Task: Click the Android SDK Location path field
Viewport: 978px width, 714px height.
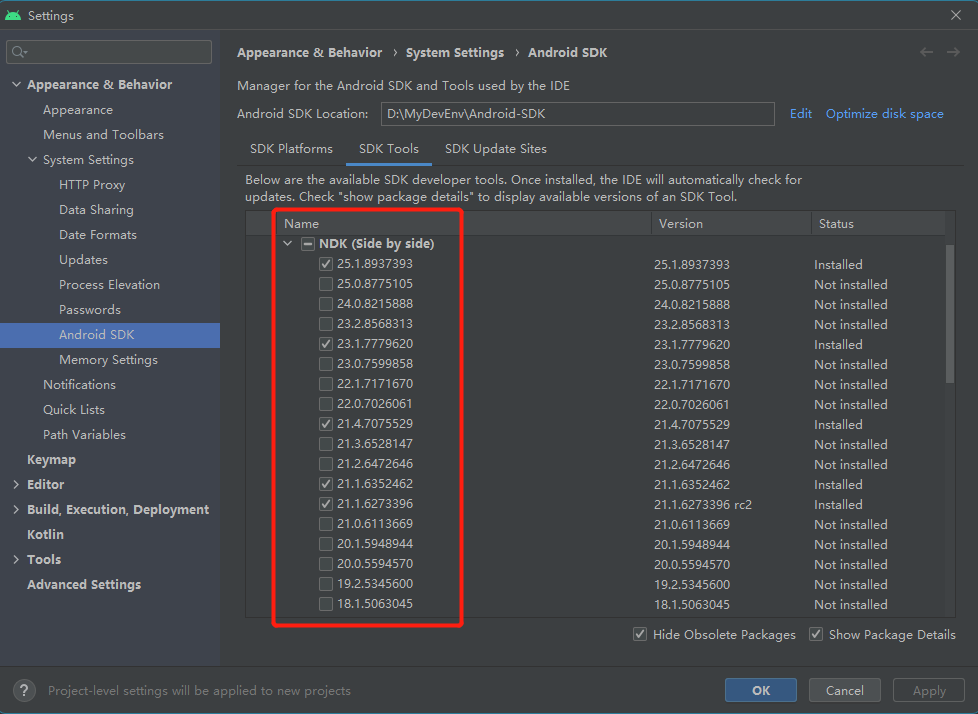Action: (x=577, y=114)
